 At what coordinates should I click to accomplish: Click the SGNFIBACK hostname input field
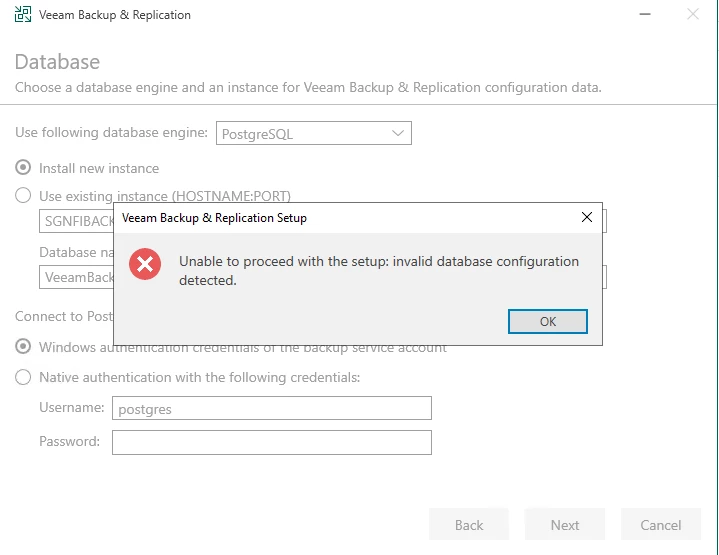76,221
